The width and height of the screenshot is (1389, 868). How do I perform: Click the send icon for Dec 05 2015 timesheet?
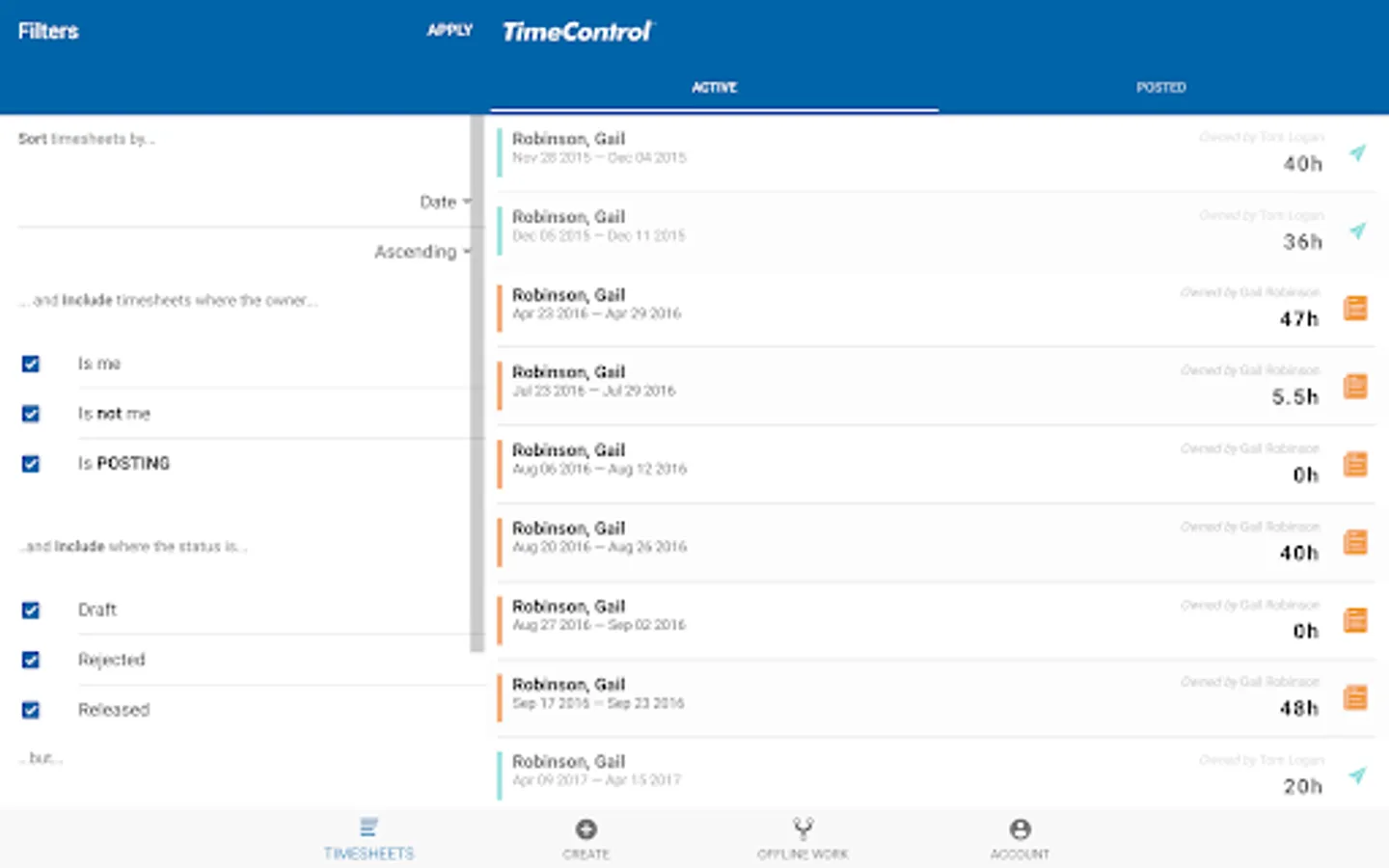1357,231
